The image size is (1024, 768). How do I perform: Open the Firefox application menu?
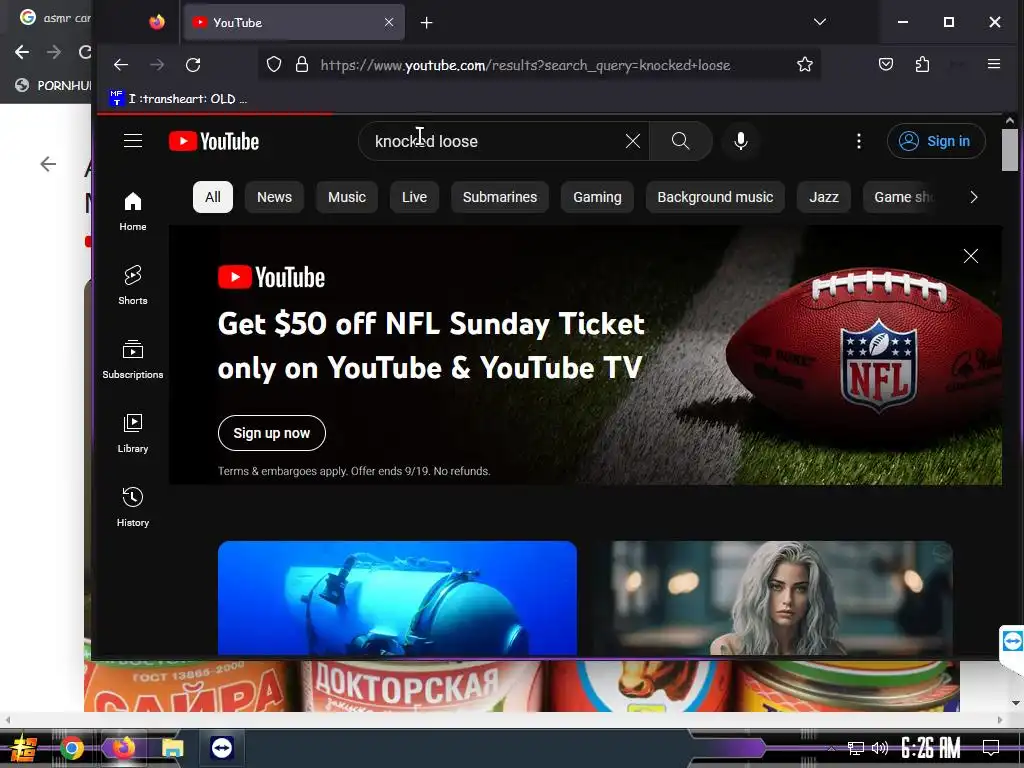994,64
